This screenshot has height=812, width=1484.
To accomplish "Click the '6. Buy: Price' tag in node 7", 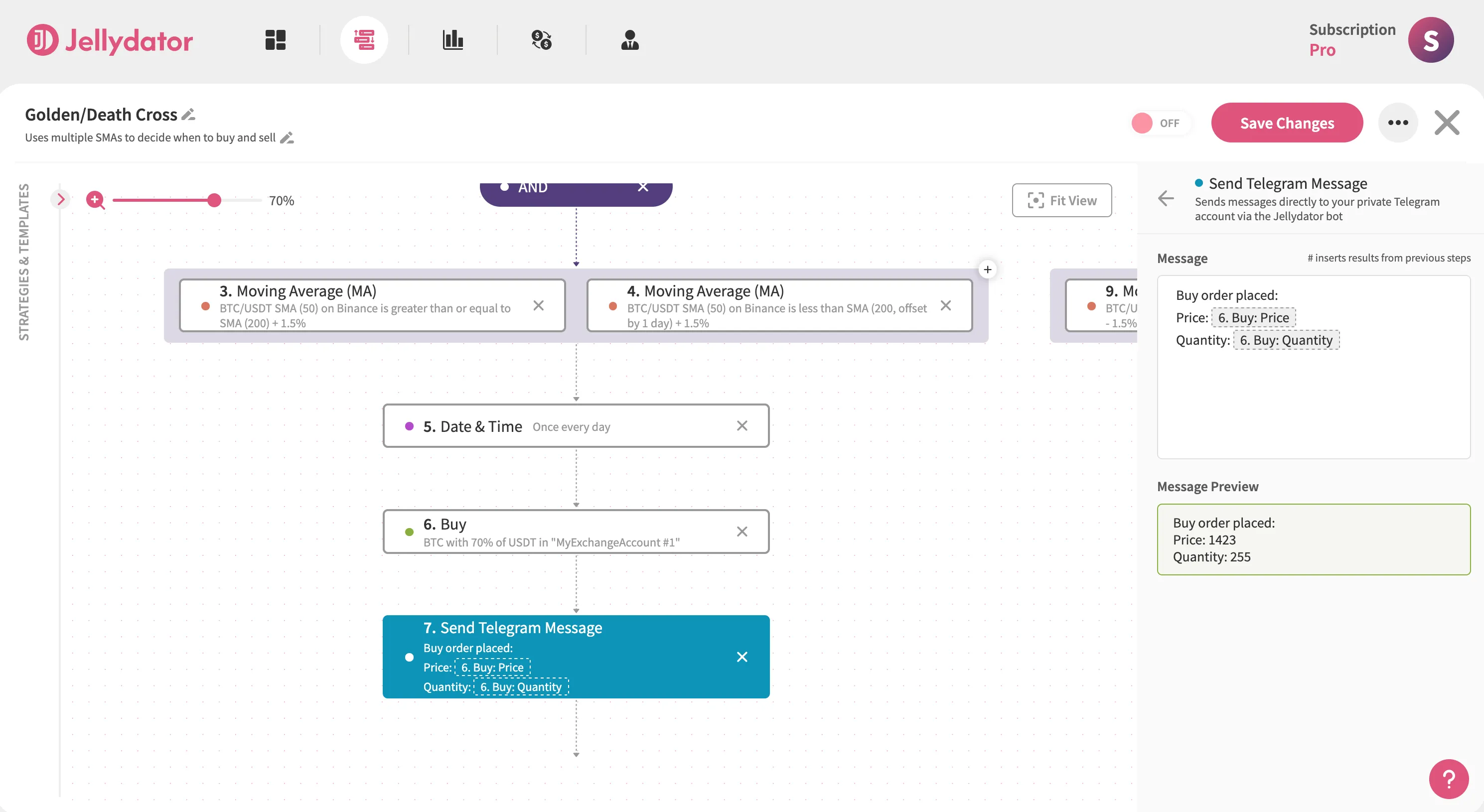I will coord(492,668).
